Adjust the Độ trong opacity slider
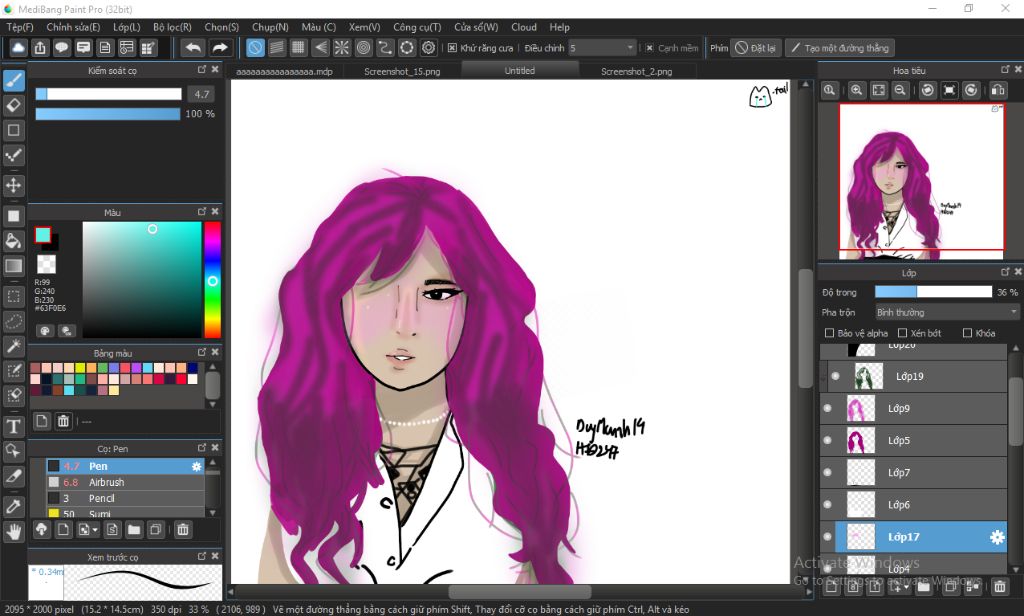Viewport: 1024px width, 616px height. [x=933, y=292]
